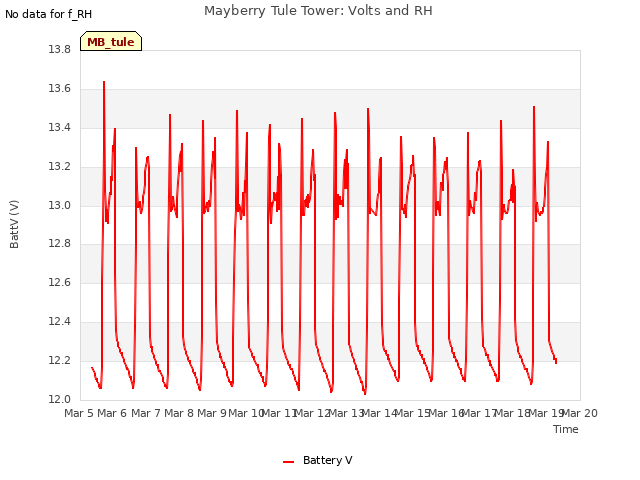The image size is (640, 480).
Task: Click the 13.8 y-axis tick label
Action: 60,49
